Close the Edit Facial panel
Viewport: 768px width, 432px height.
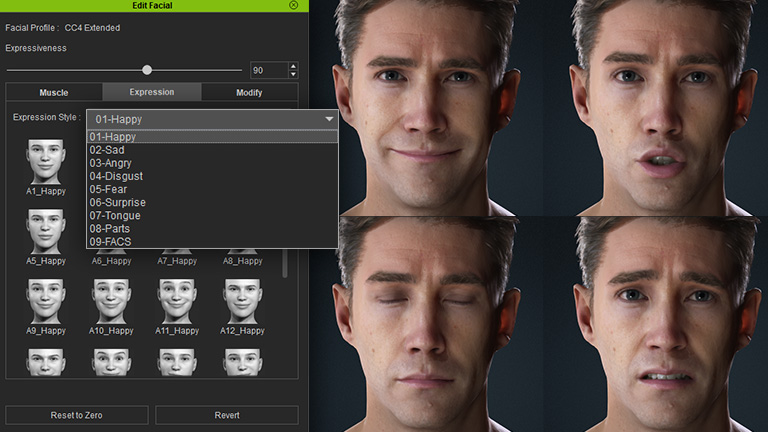(x=293, y=5)
